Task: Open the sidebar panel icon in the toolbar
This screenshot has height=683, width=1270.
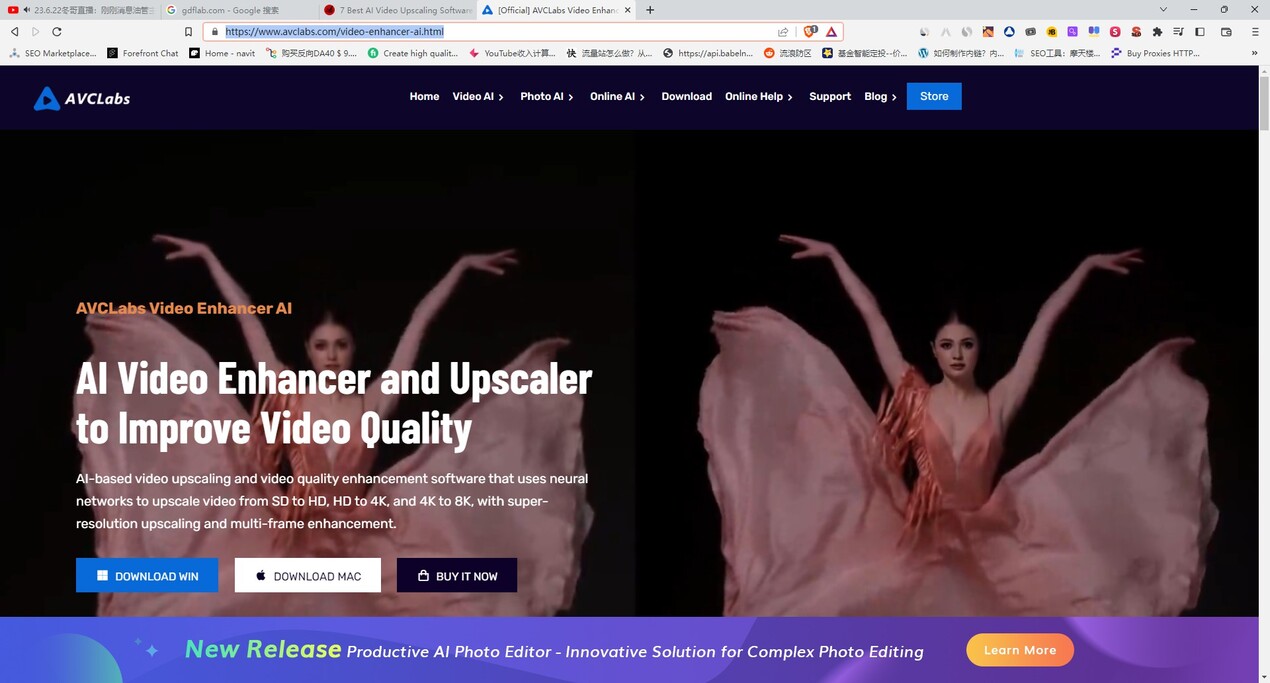Action: pyautogui.click(x=1200, y=31)
